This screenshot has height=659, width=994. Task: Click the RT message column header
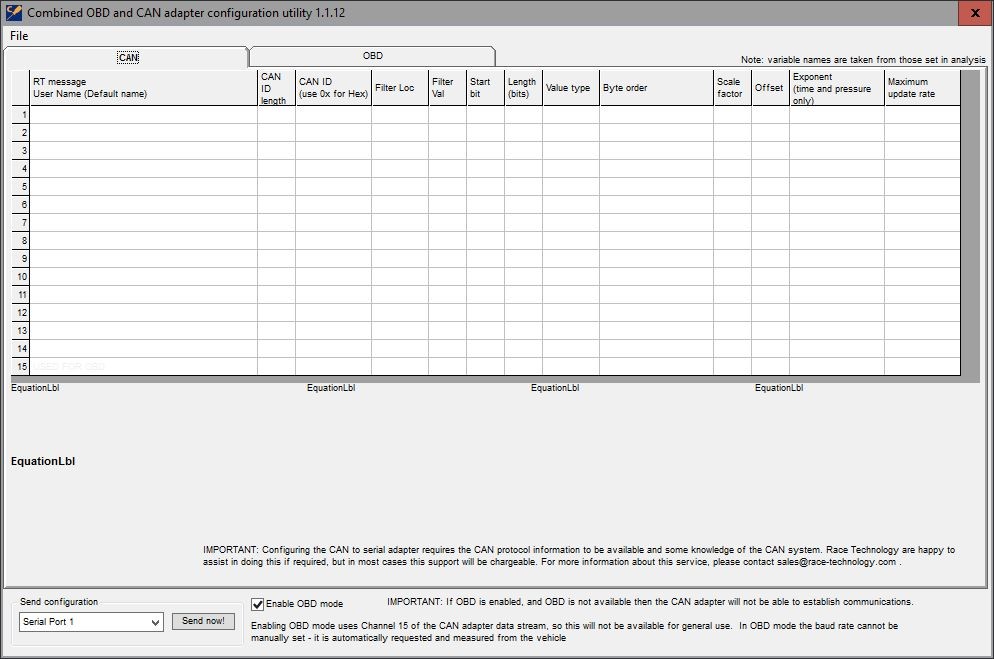143,88
